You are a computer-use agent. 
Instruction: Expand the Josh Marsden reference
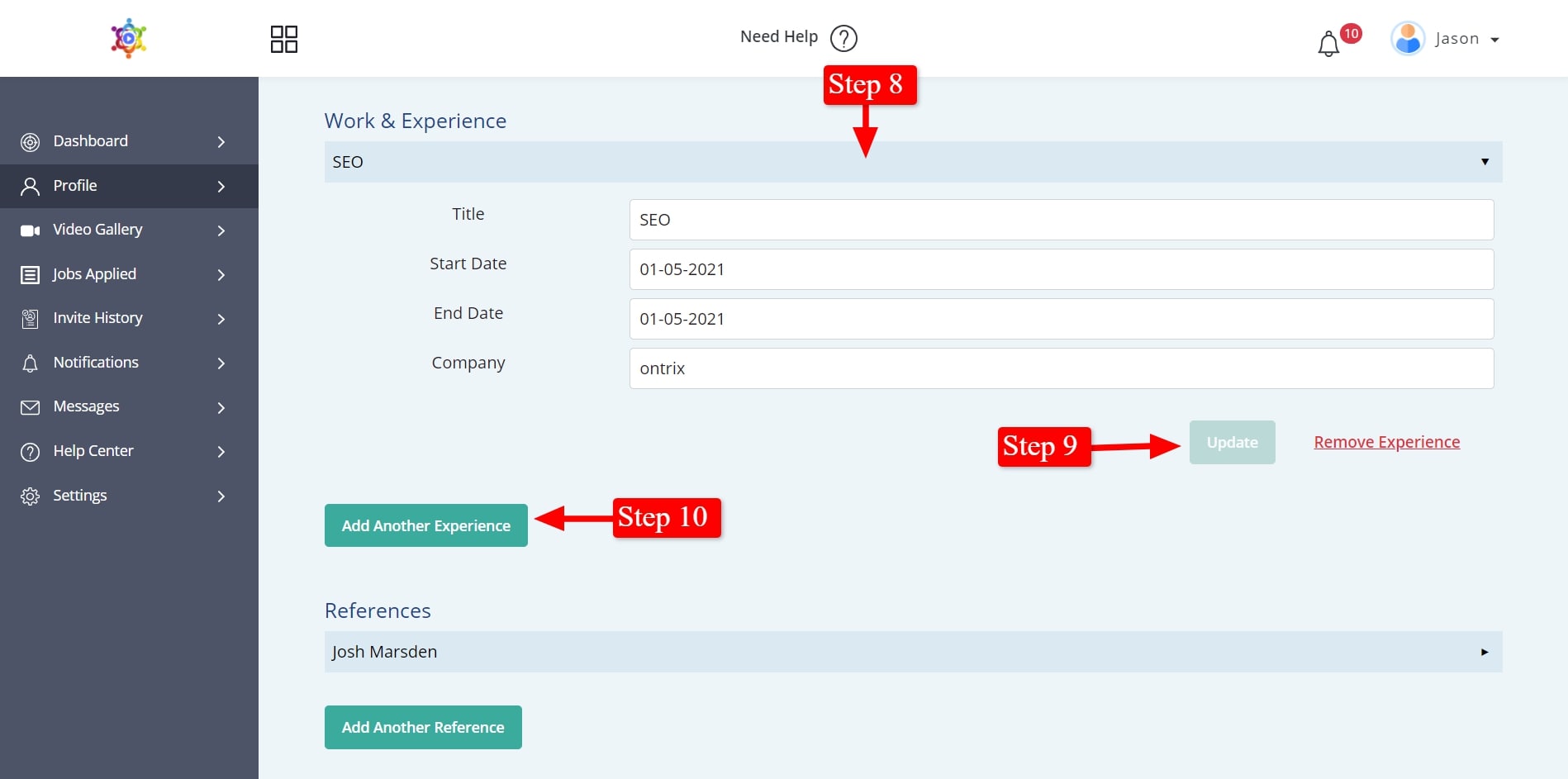click(x=1485, y=652)
